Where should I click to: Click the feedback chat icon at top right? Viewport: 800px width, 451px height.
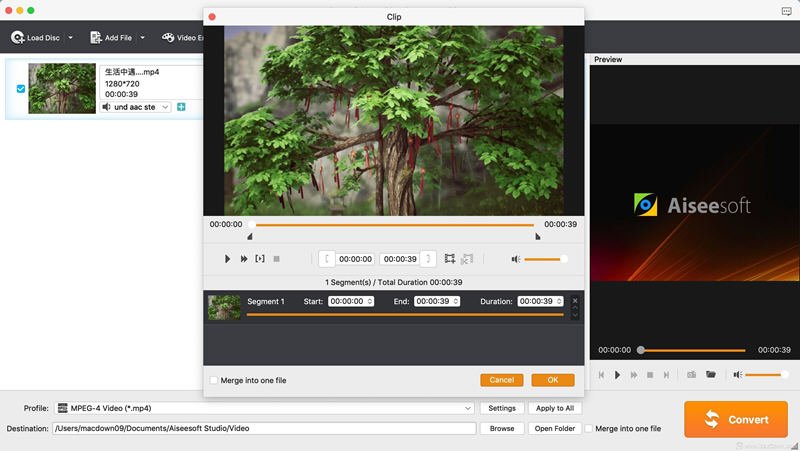coord(786,11)
